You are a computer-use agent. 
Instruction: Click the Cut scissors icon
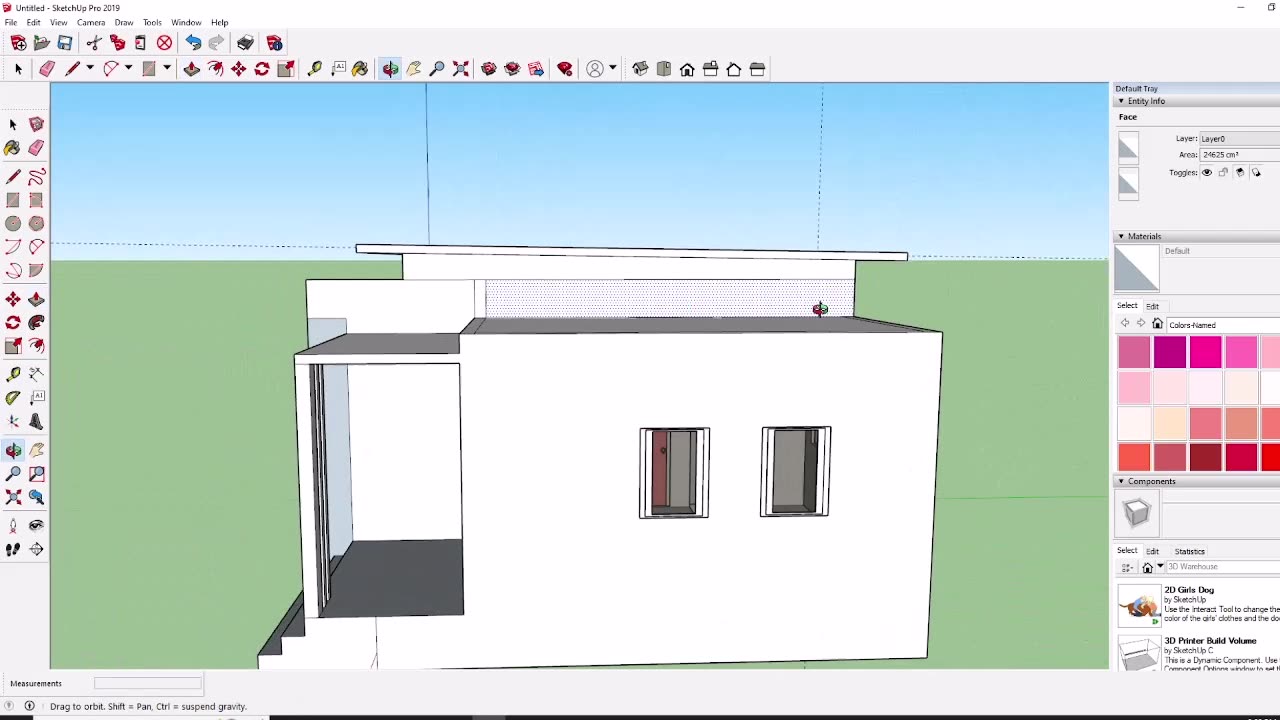tap(94, 43)
